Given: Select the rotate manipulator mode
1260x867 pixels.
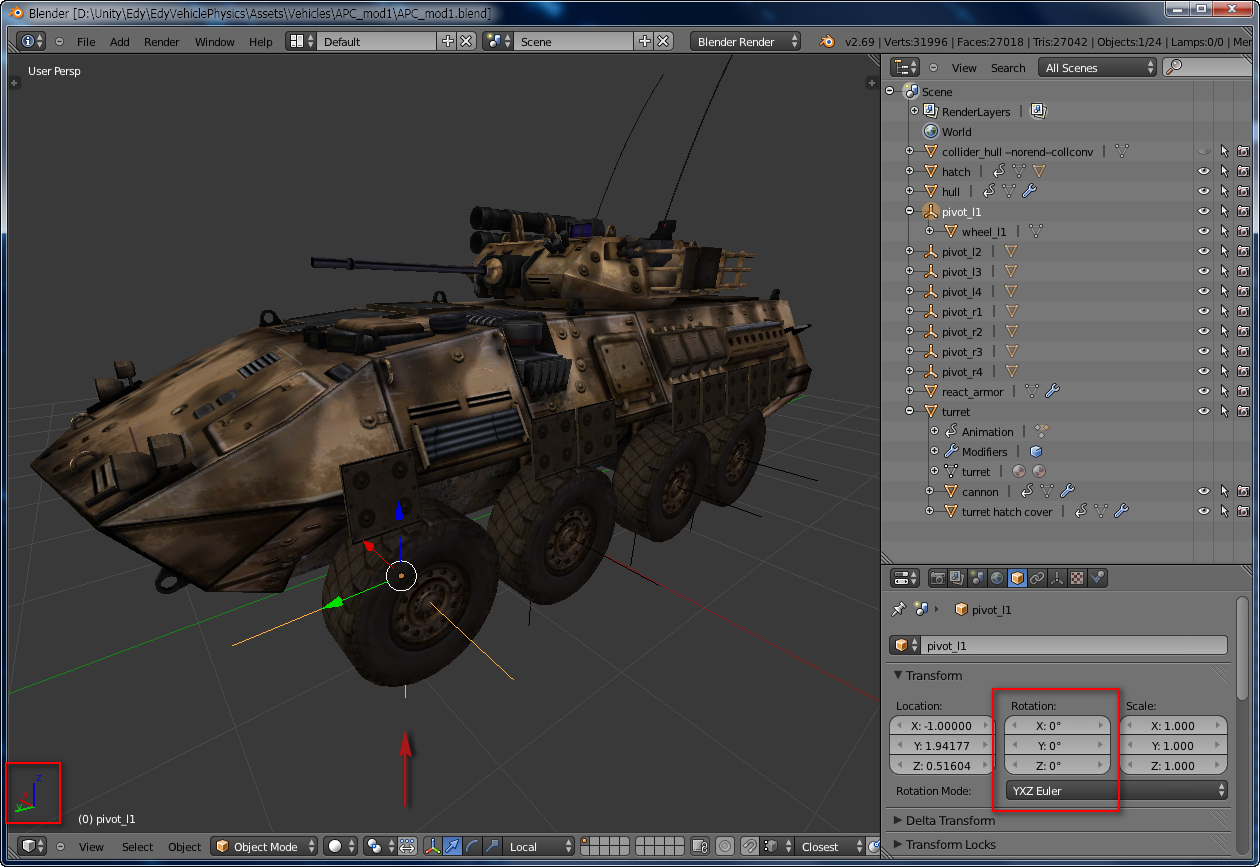Looking at the screenshot, I should 472,847.
